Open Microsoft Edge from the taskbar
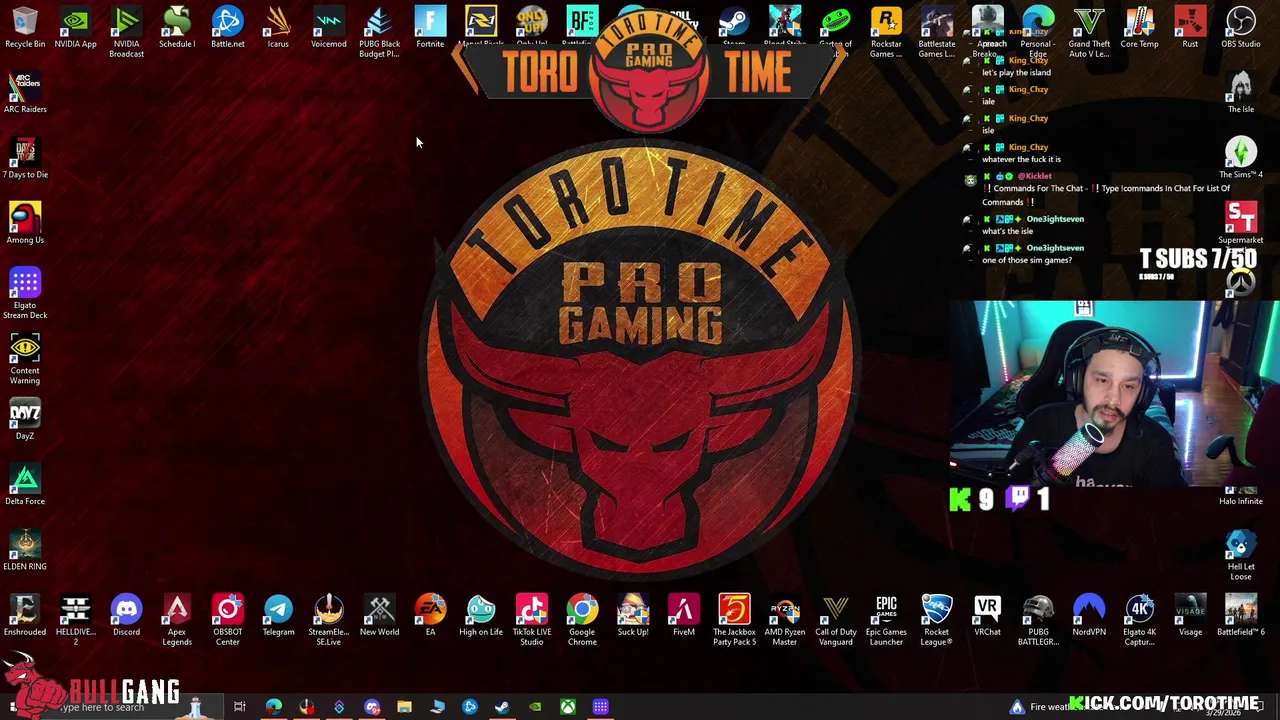 273,707
